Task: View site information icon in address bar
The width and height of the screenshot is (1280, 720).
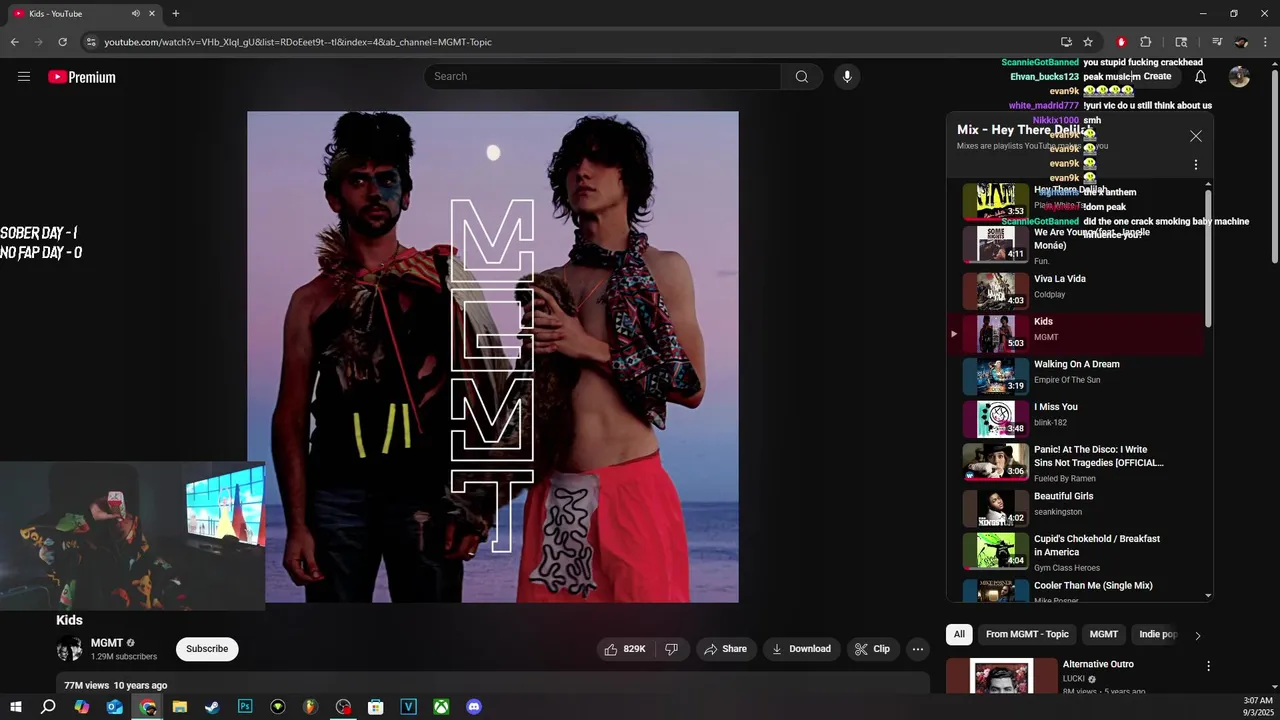Action: (x=91, y=42)
